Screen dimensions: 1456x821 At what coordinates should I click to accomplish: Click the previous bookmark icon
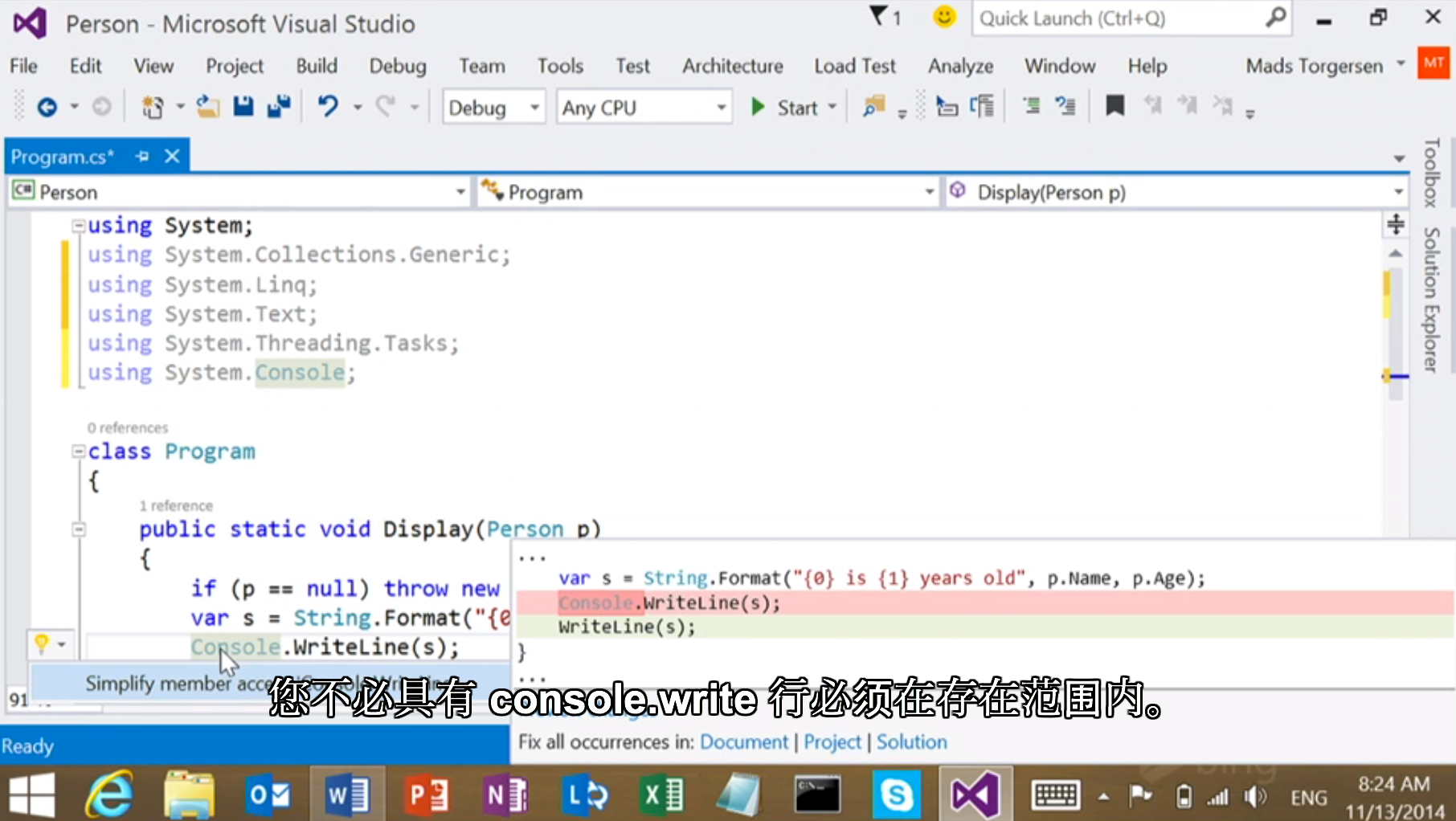point(1153,106)
